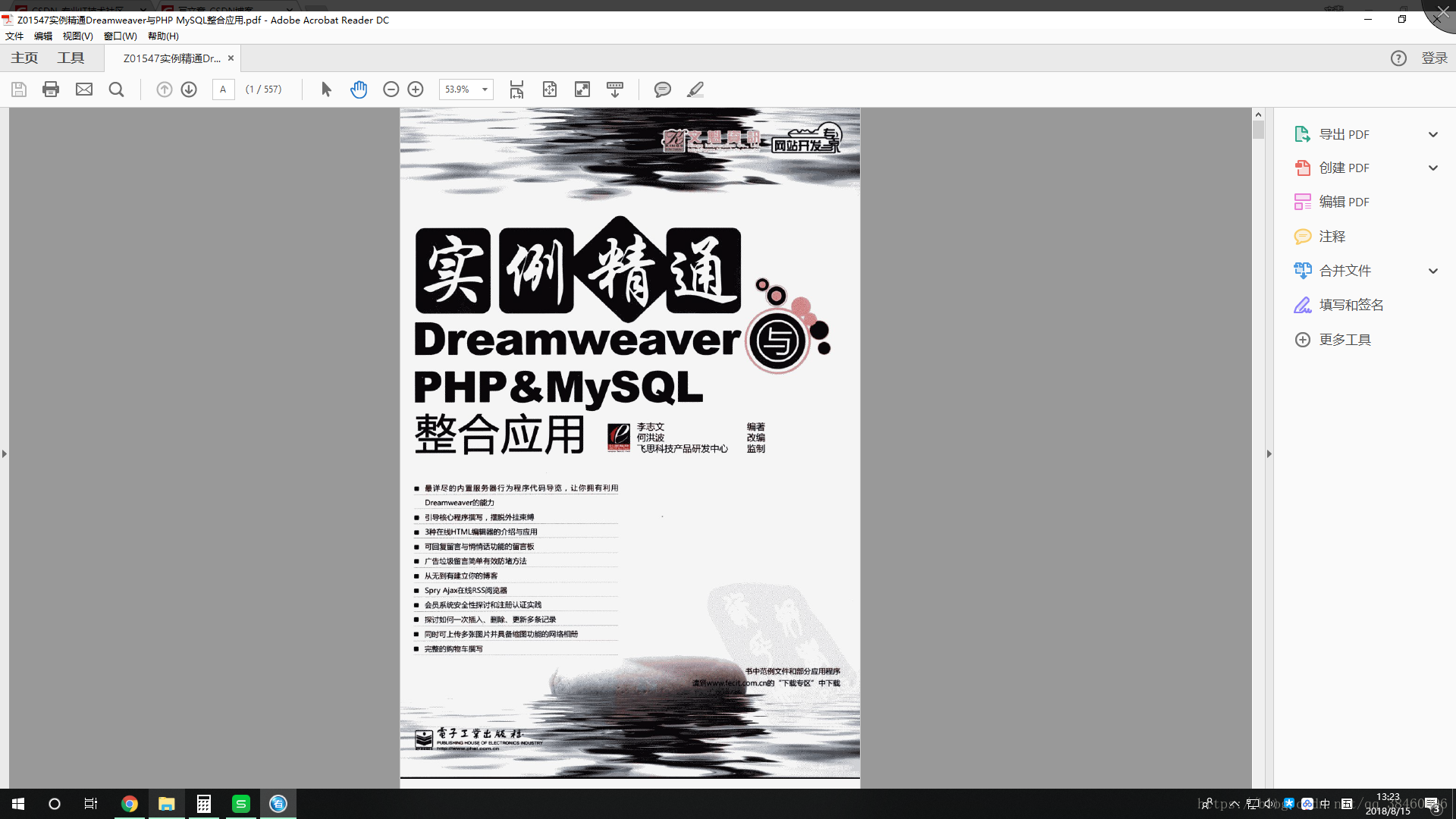Open the 窗口(W) menu
Image resolution: width=1456 pixels, height=819 pixels.
point(121,36)
